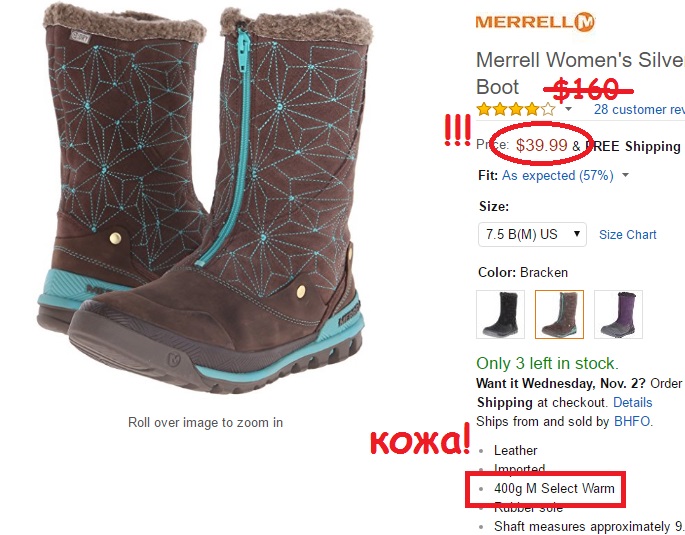
Task: Click the Merrell brand logo
Action: click(x=535, y=22)
